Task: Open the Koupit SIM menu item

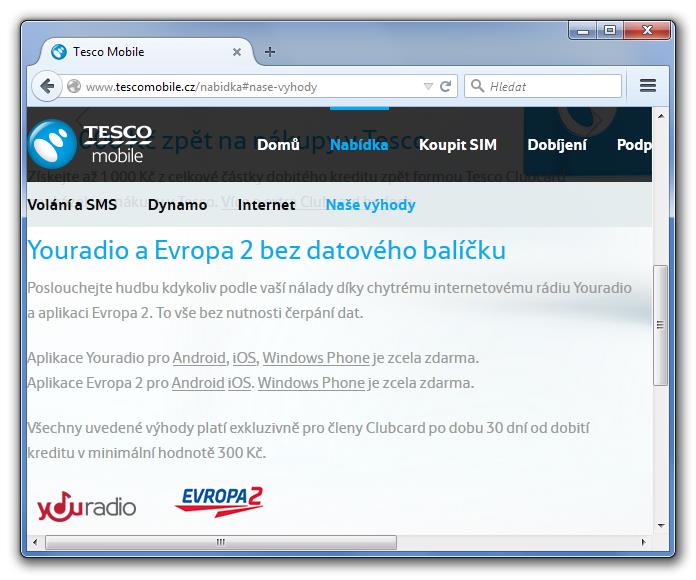Action: 458,145
